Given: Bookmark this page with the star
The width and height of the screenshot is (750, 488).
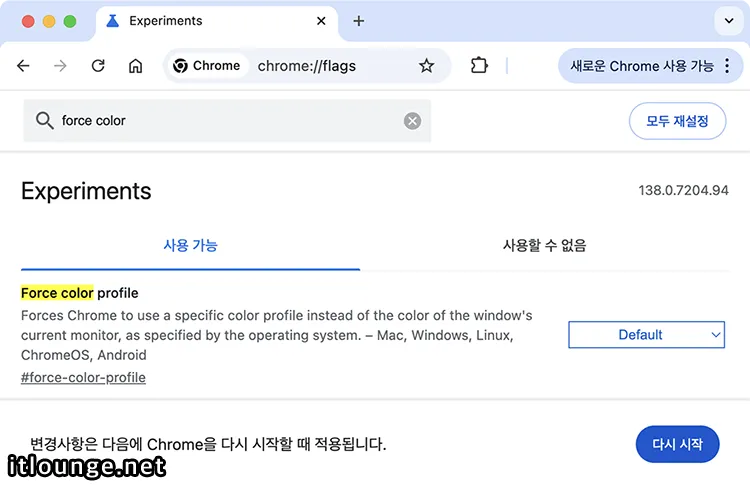Looking at the screenshot, I should 426,66.
